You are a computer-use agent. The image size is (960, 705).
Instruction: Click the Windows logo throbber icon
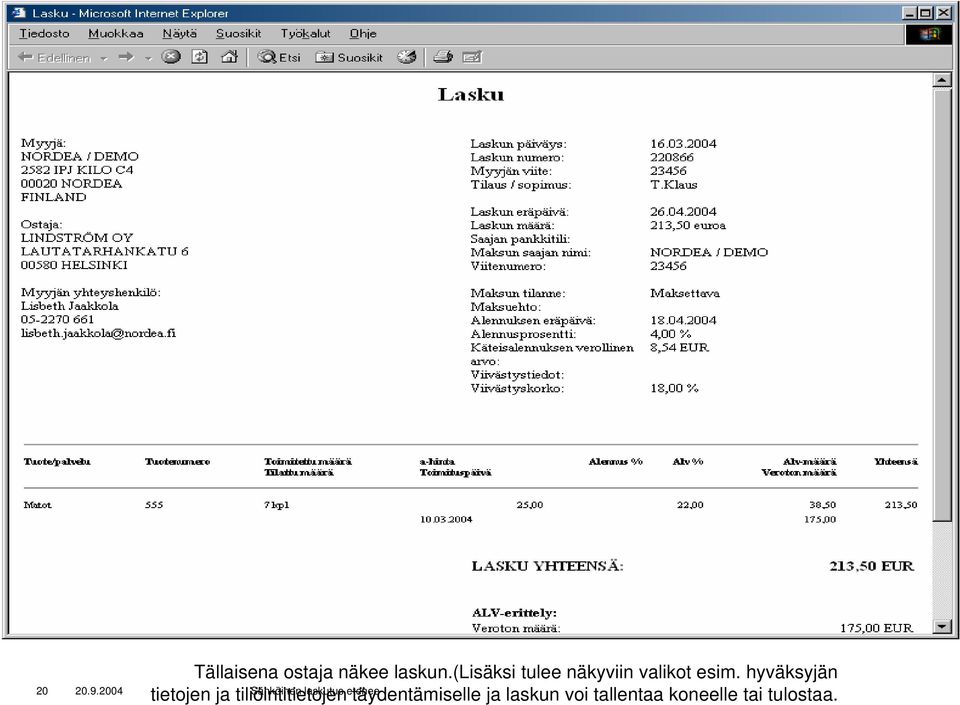click(x=929, y=34)
